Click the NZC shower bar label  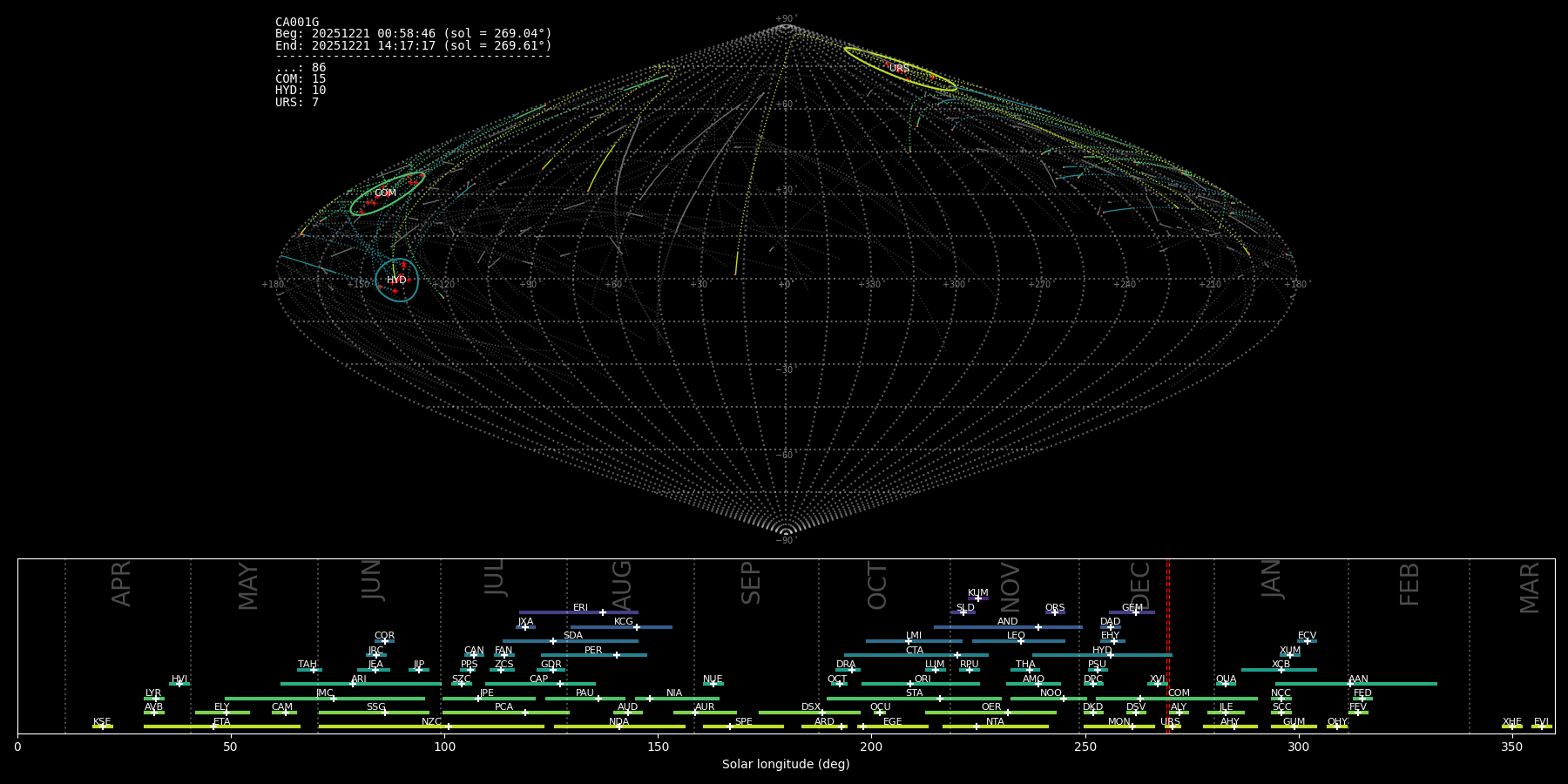tap(431, 722)
